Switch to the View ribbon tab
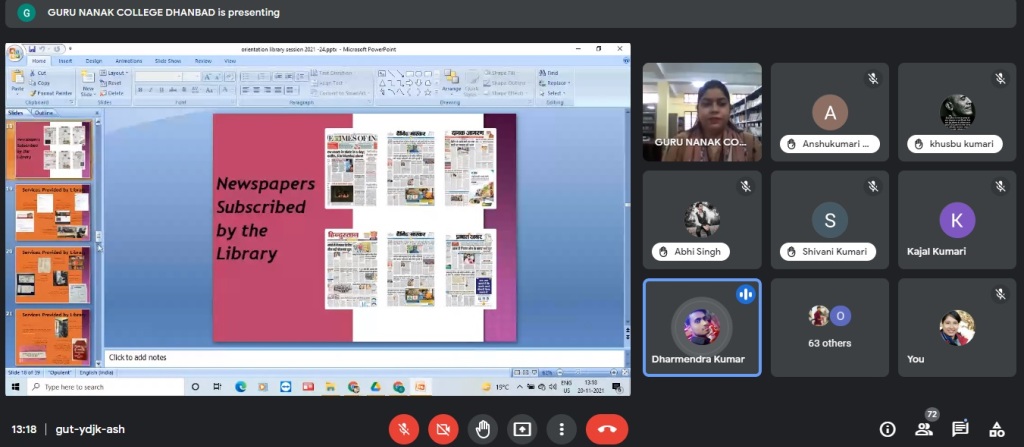Image resolution: width=1024 pixels, height=447 pixels. 230,61
